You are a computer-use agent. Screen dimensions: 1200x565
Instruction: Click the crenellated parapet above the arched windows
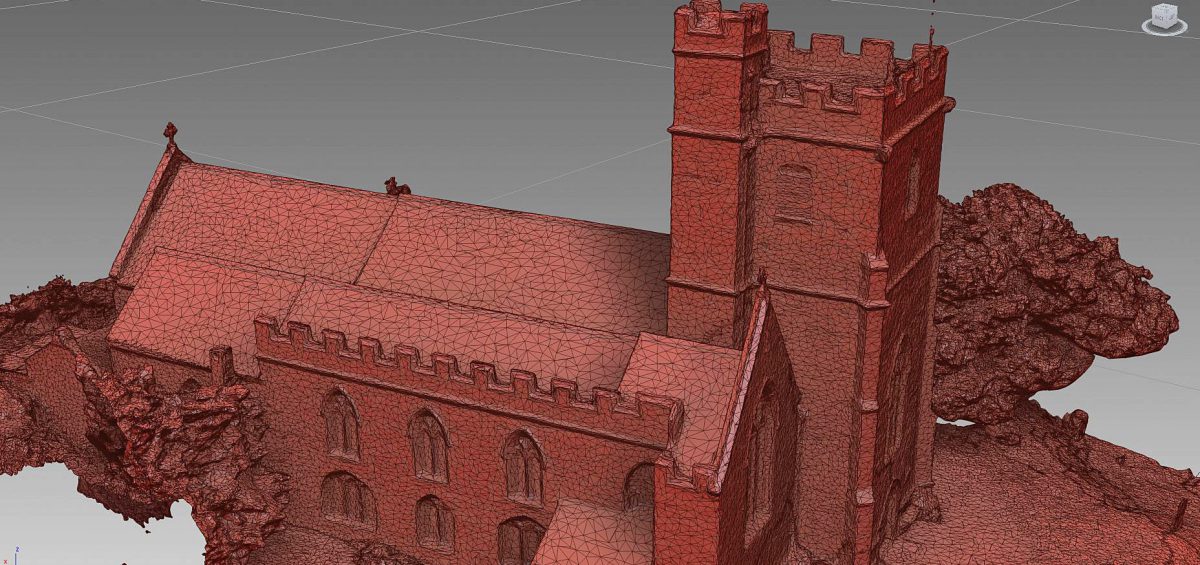pos(460,372)
